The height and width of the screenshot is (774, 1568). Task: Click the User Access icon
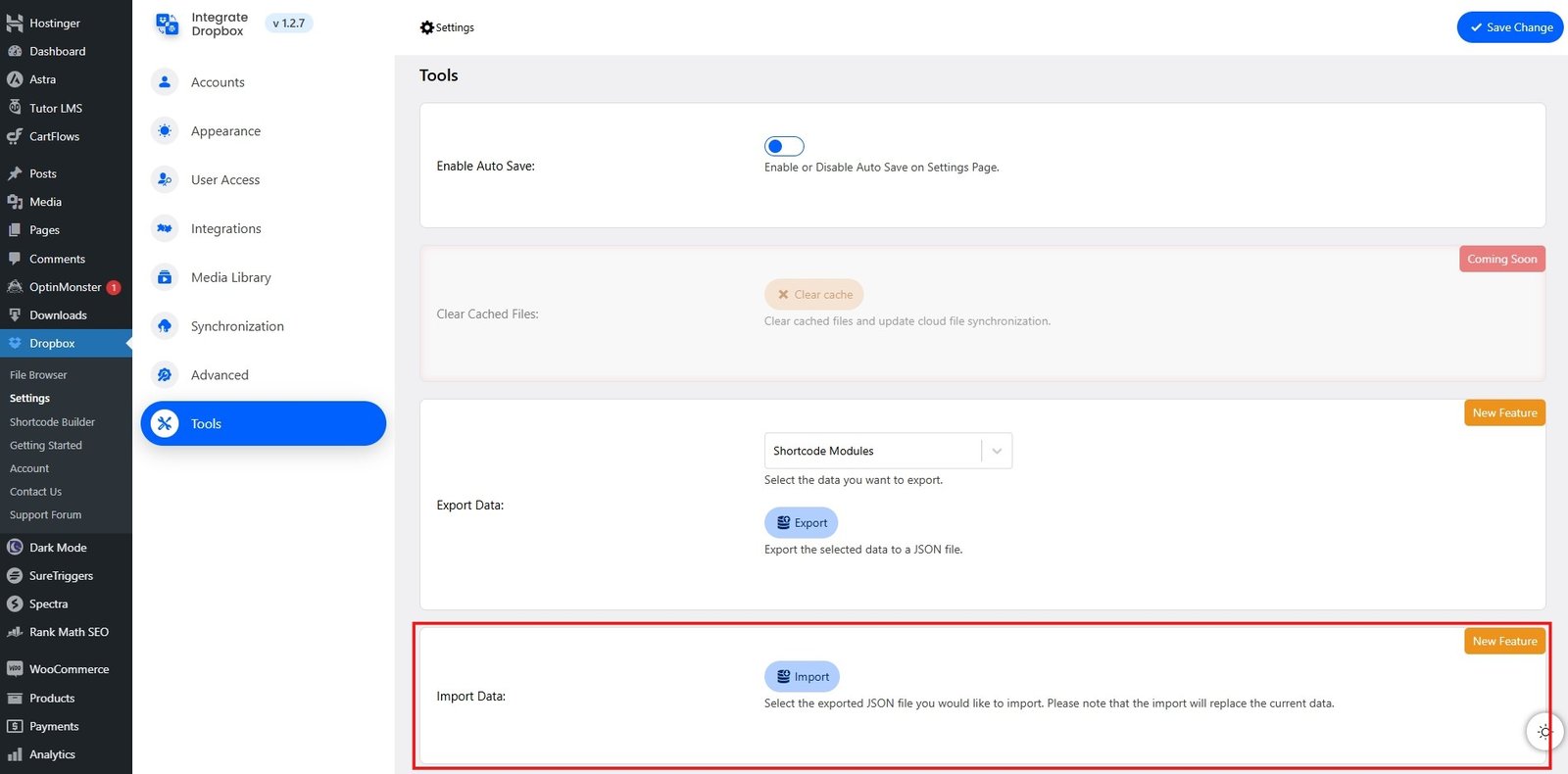[165, 180]
